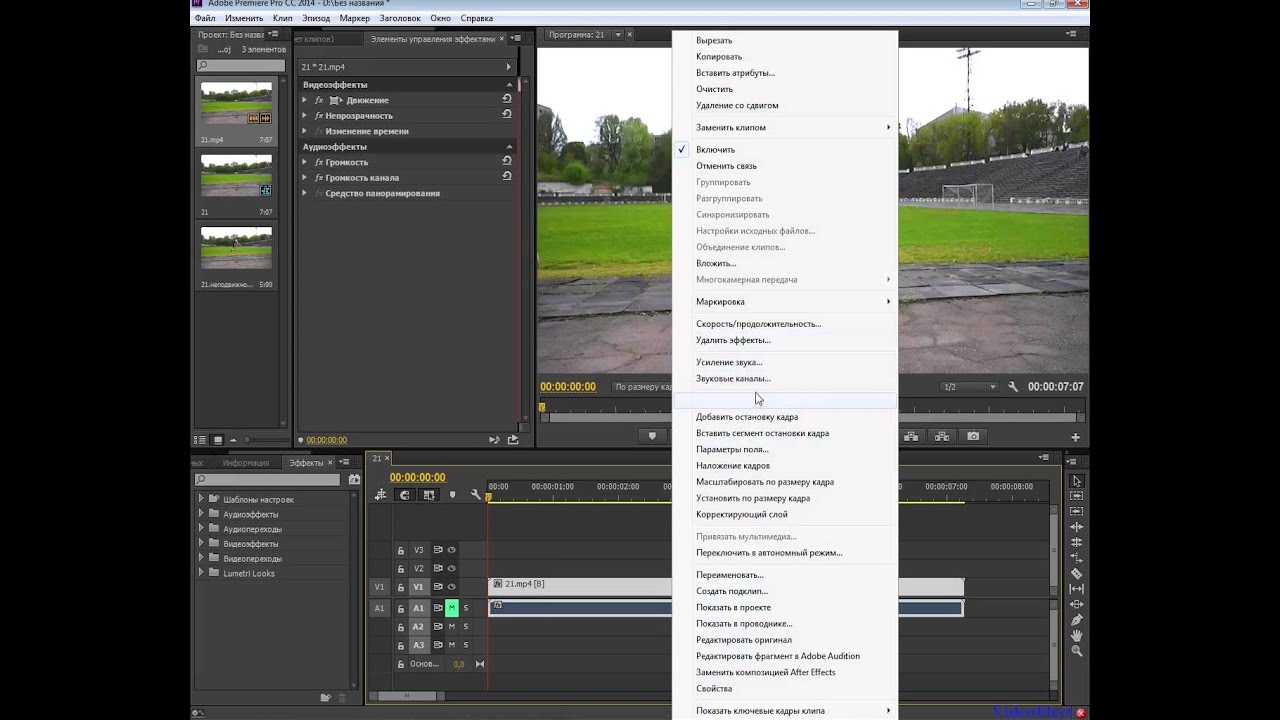1280x720 pixels.
Task: Select the Pen tool in tools panel
Action: pyautogui.click(x=1077, y=620)
